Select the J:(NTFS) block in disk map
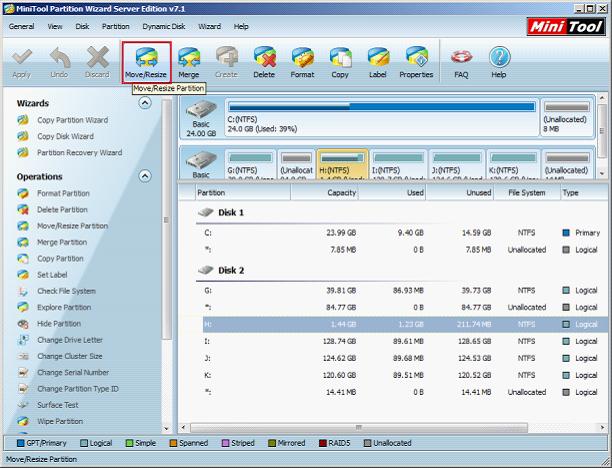This screenshot has width=612, height=468. click(x=457, y=164)
